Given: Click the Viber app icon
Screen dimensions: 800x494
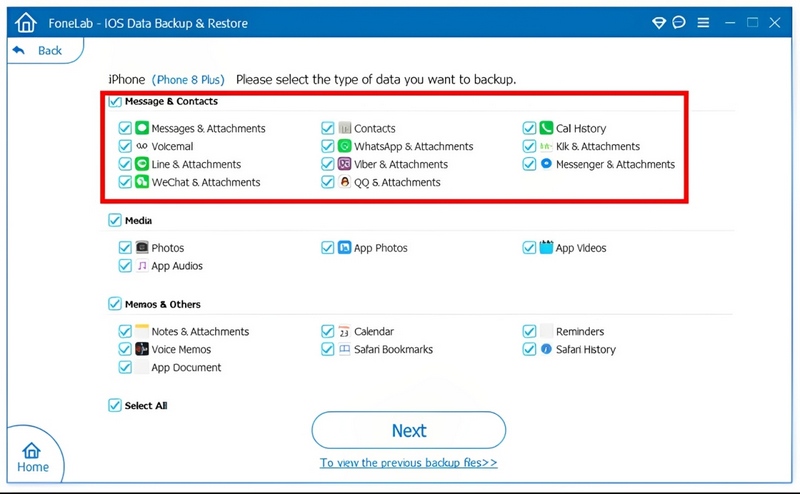Looking at the screenshot, I should point(345,164).
